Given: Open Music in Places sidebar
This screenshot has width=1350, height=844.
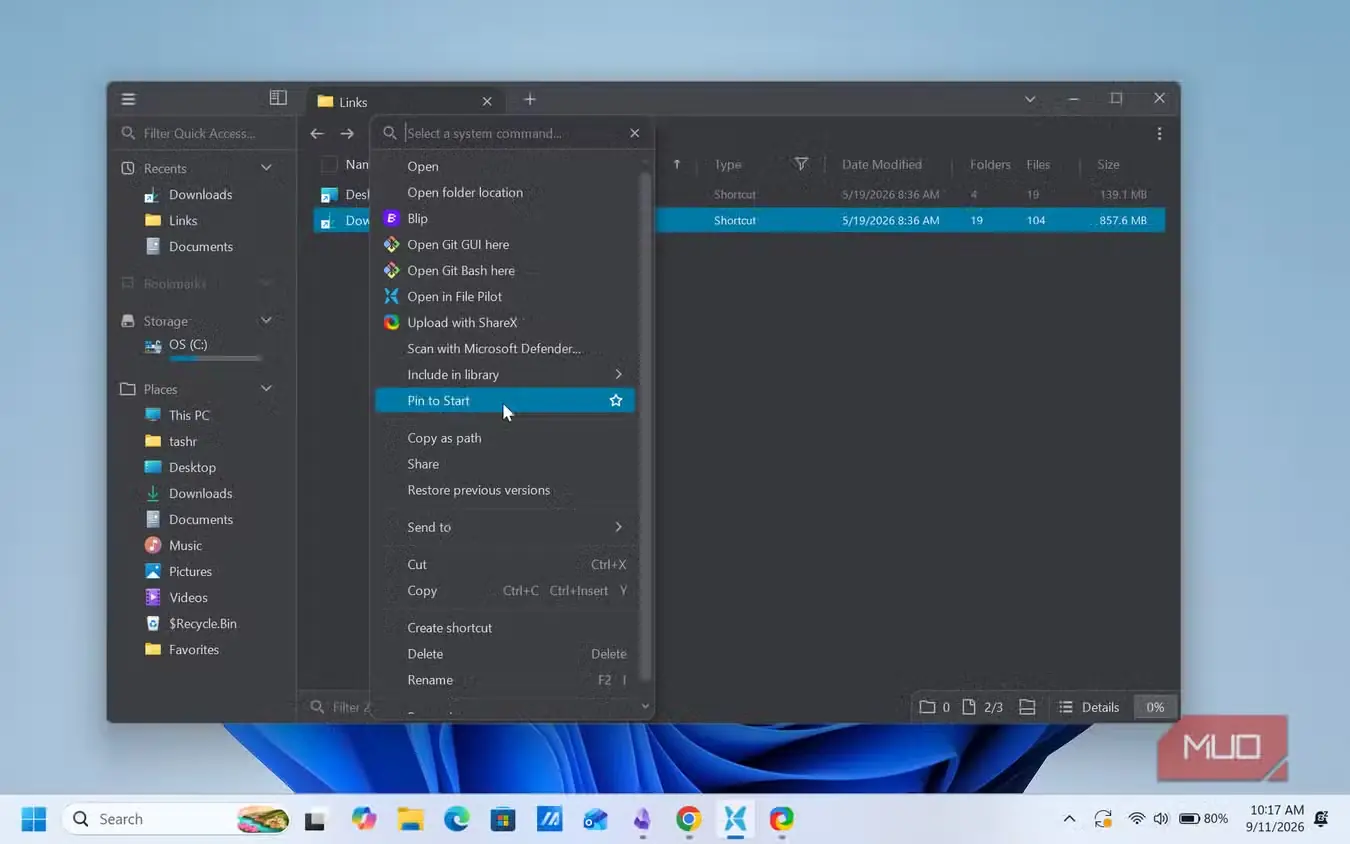Looking at the screenshot, I should click(185, 545).
